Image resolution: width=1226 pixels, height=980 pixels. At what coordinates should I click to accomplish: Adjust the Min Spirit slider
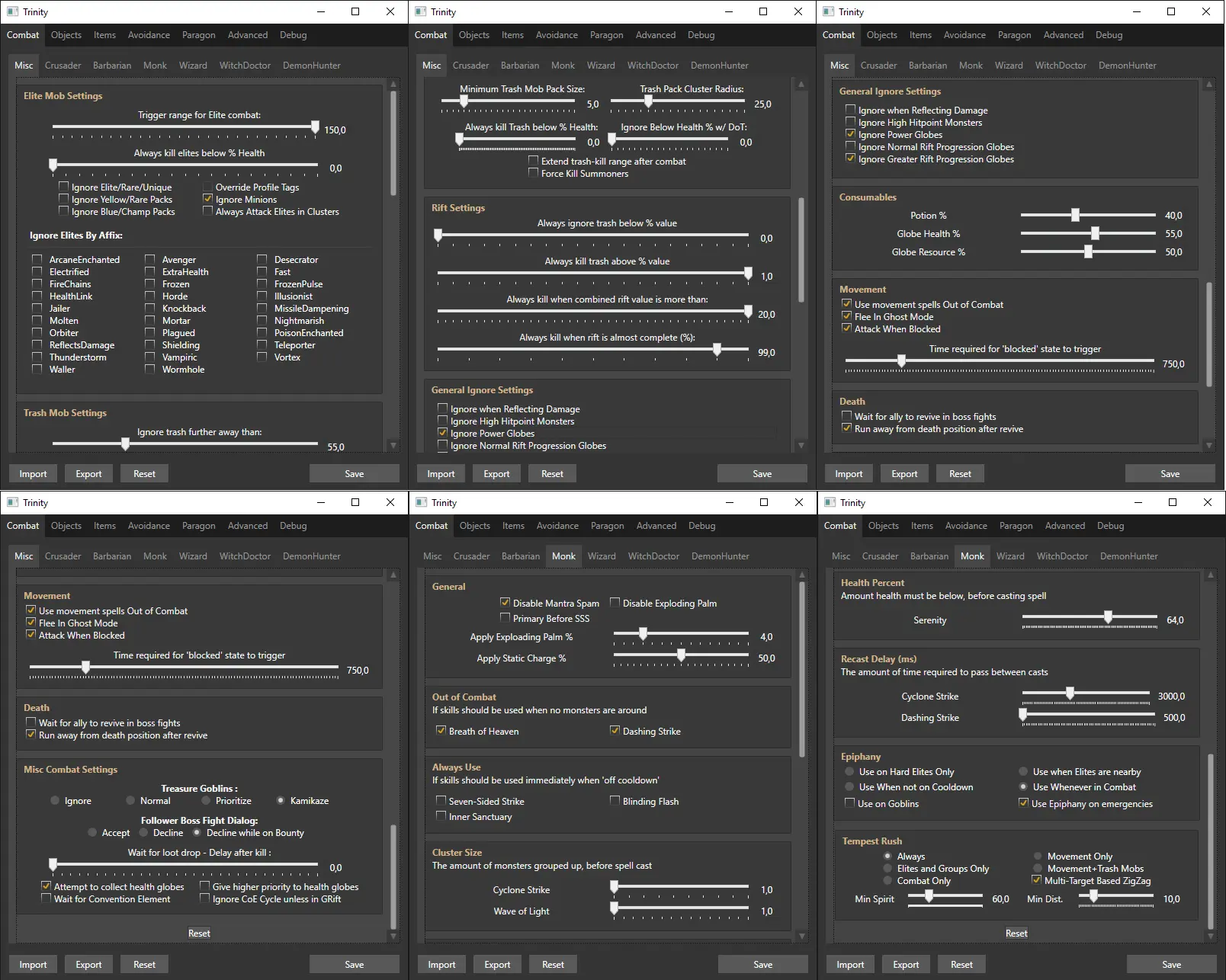945,898
